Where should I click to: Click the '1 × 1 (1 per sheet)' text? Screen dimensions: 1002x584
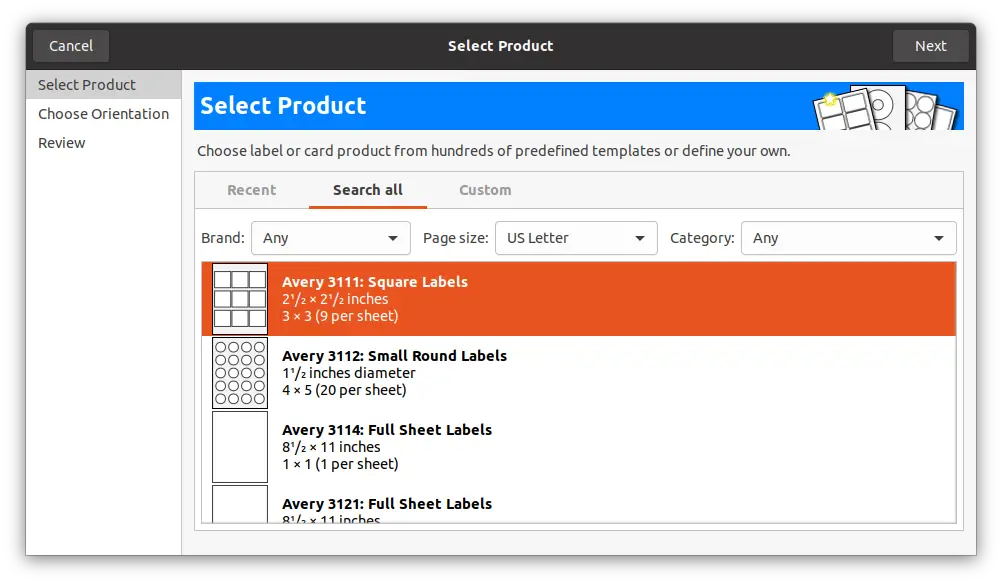[340, 465]
